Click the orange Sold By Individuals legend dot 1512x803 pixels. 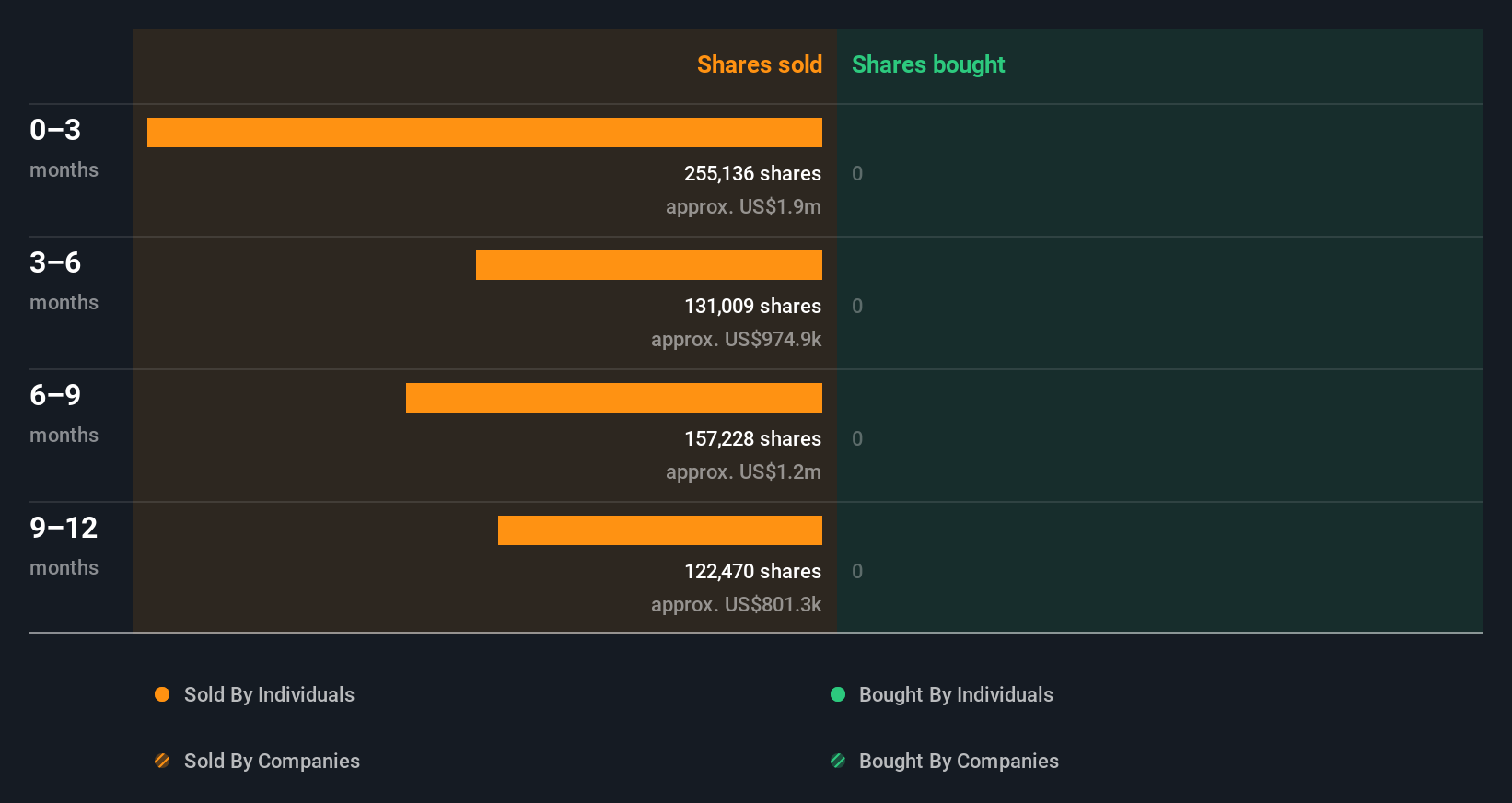point(162,694)
